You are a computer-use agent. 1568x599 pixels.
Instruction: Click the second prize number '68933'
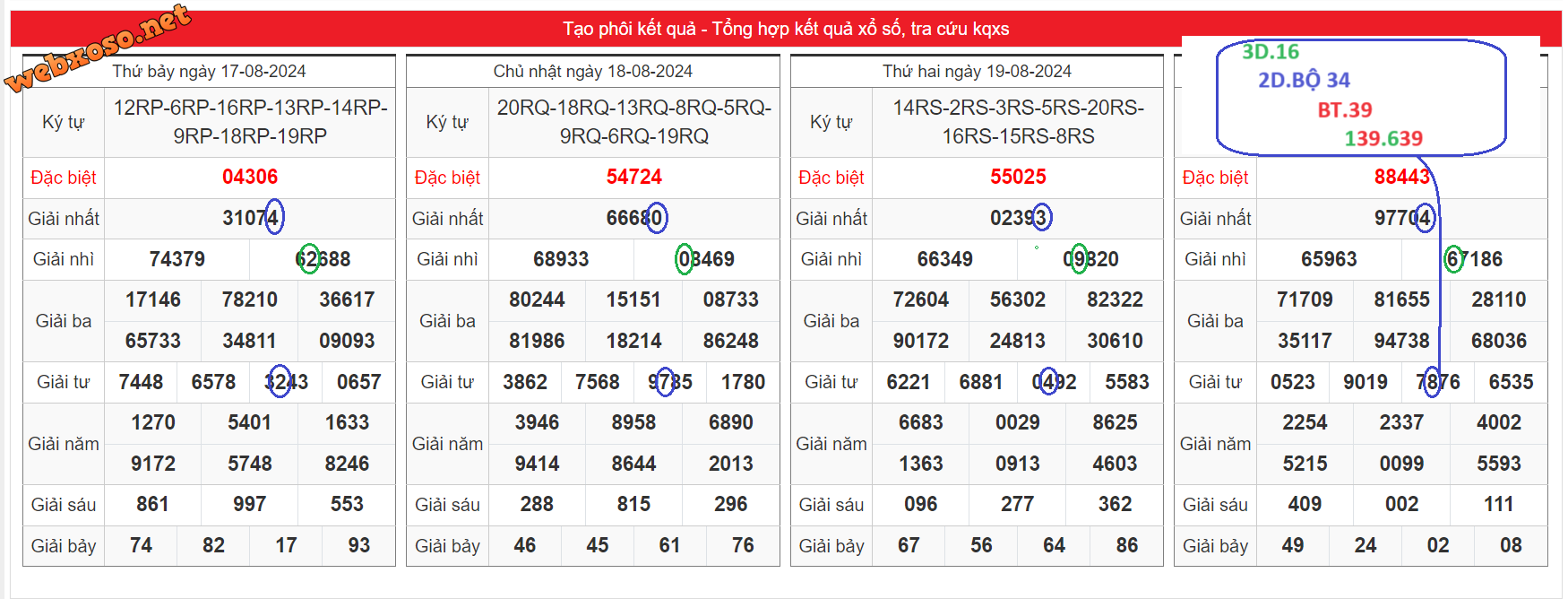tap(561, 259)
